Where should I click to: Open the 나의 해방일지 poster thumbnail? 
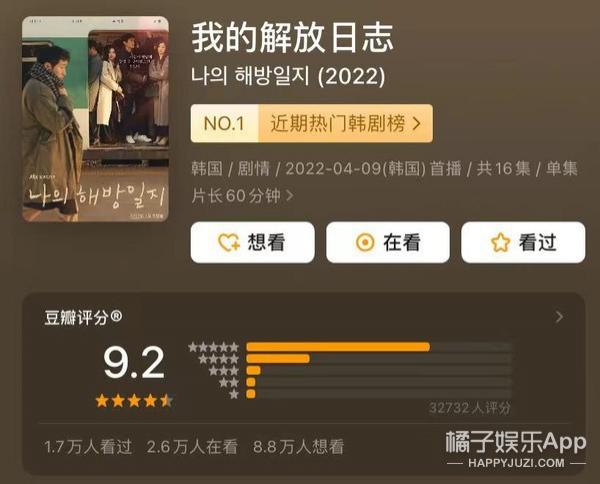[95, 119]
